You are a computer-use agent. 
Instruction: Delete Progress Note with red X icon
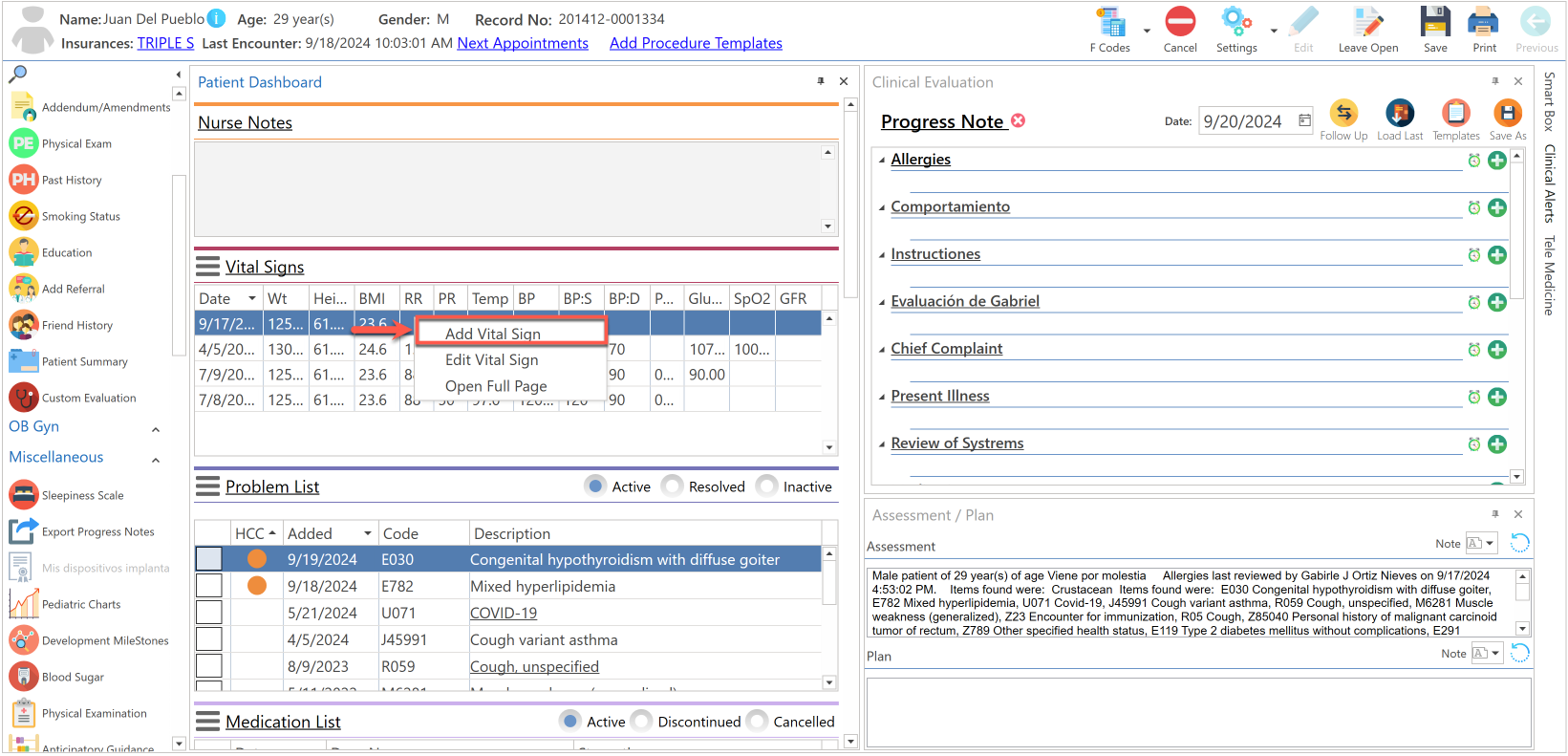[x=1019, y=120]
